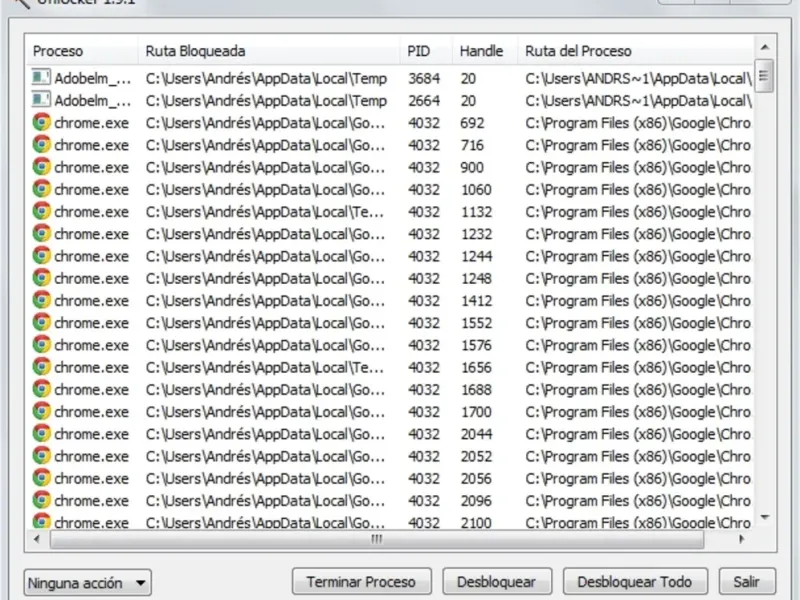Click blocked path in PID 2664 row
The width and height of the screenshot is (800, 600).
(266, 101)
